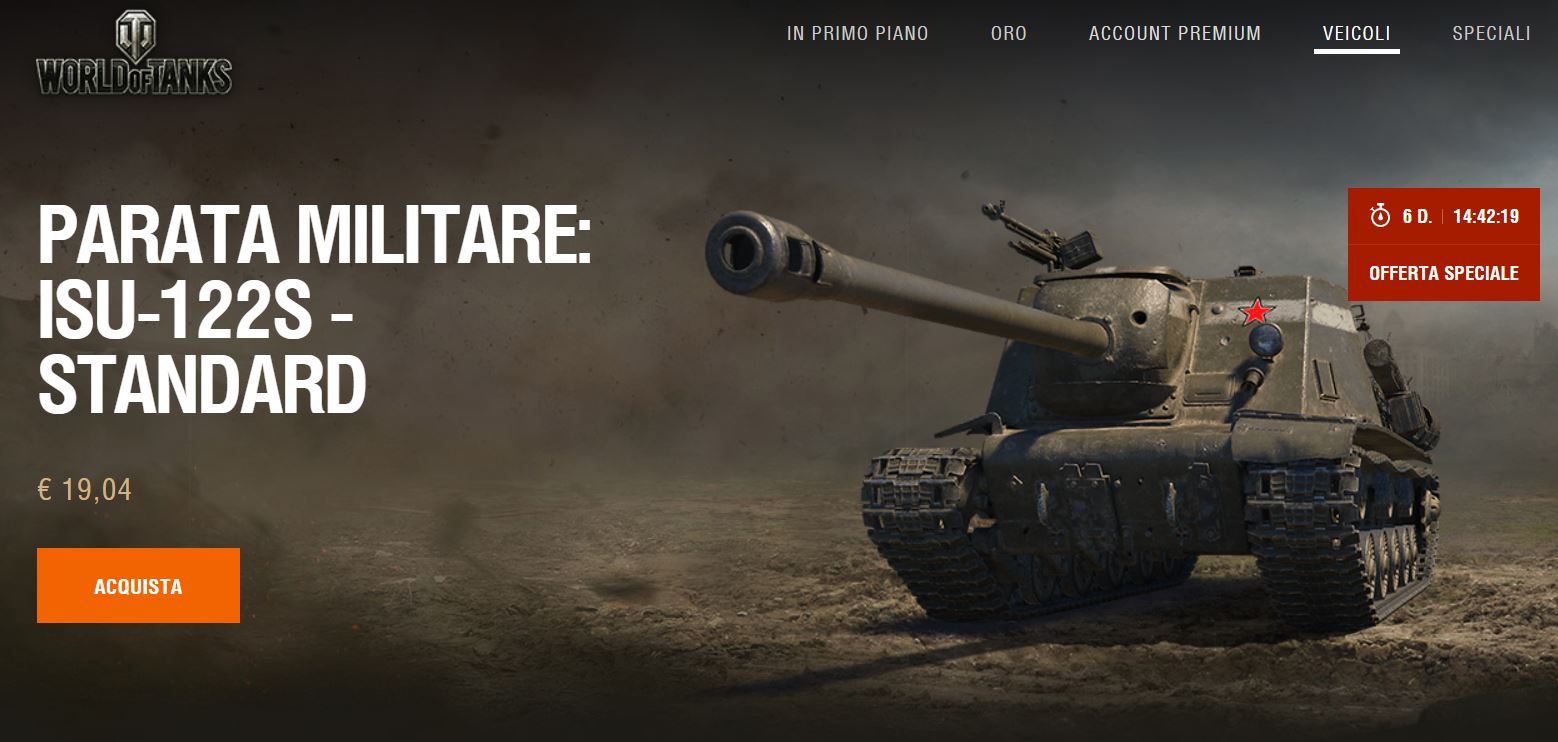Click the white underline beneath Veicoli
Viewport: 1558px width, 742px height.
(x=1357, y=51)
